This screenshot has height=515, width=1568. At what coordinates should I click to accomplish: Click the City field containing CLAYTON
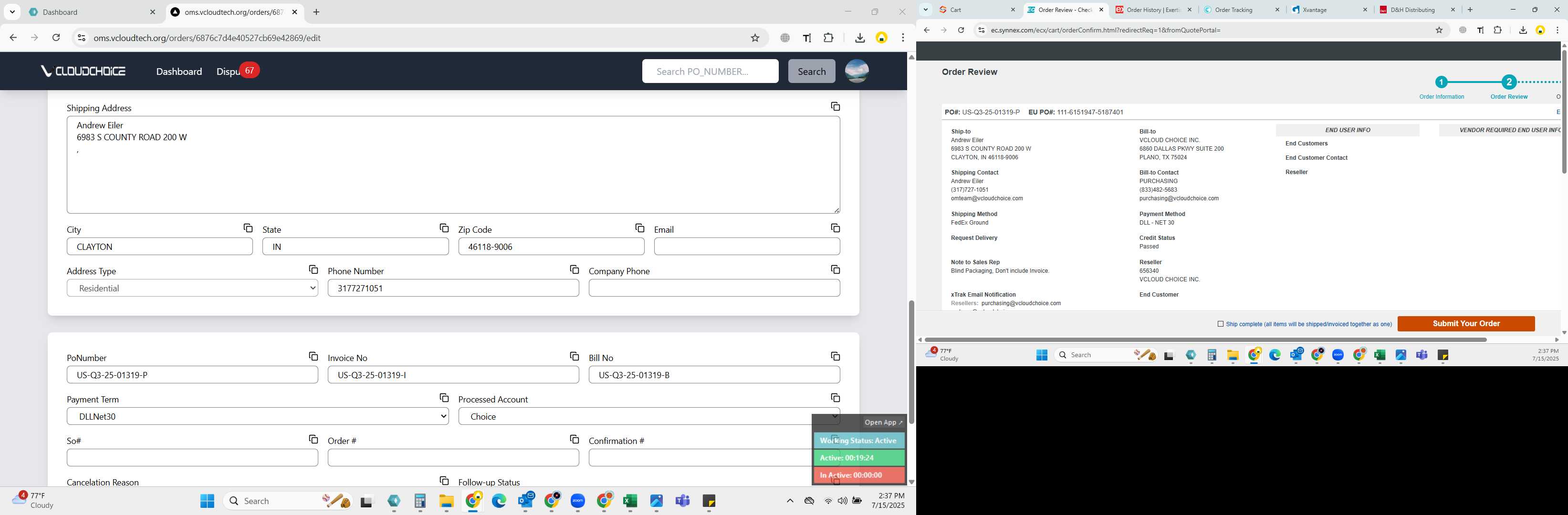tap(159, 246)
